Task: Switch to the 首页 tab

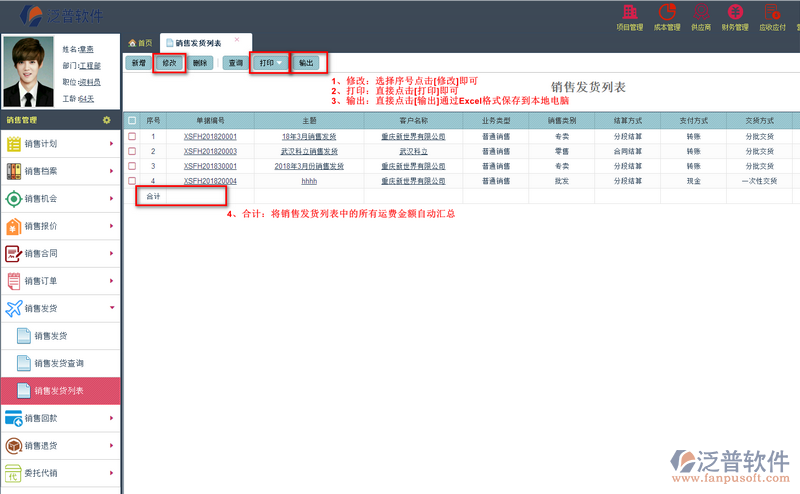Action: pyautogui.click(x=140, y=43)
